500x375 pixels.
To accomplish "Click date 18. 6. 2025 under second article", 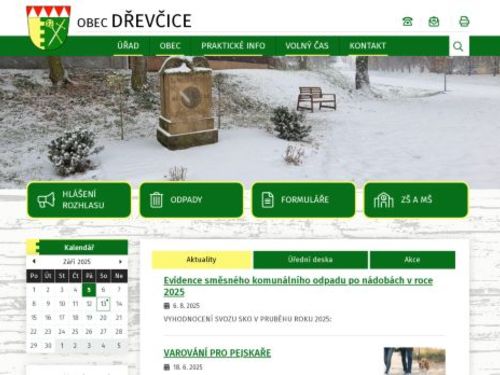I will click(x=188, y=367).
